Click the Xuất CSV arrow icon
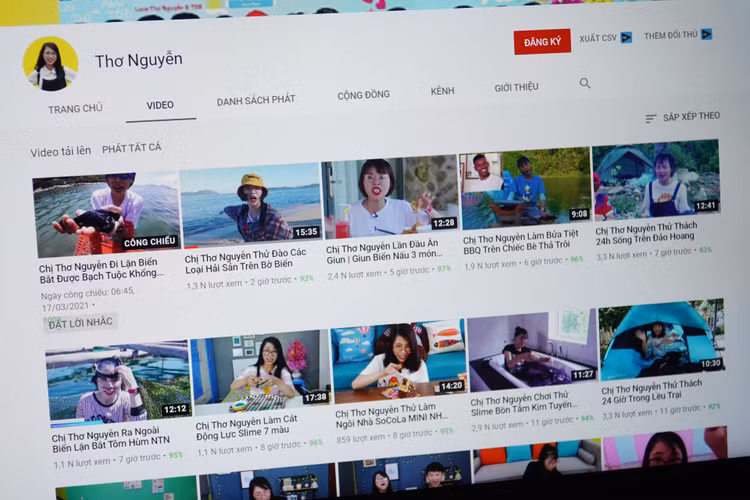This screenshot has width=750, height=500. coord(626,37)
